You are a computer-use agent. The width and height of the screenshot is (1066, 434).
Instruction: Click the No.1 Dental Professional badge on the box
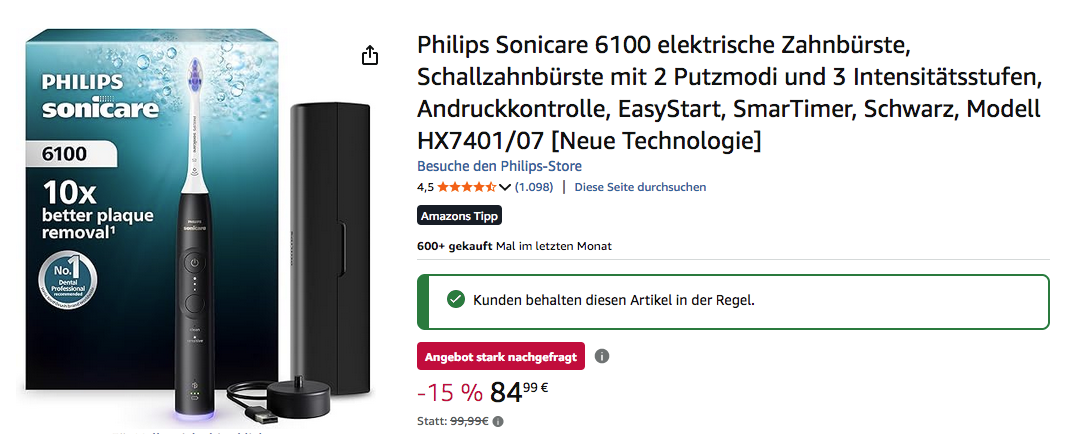coord(67,281)
